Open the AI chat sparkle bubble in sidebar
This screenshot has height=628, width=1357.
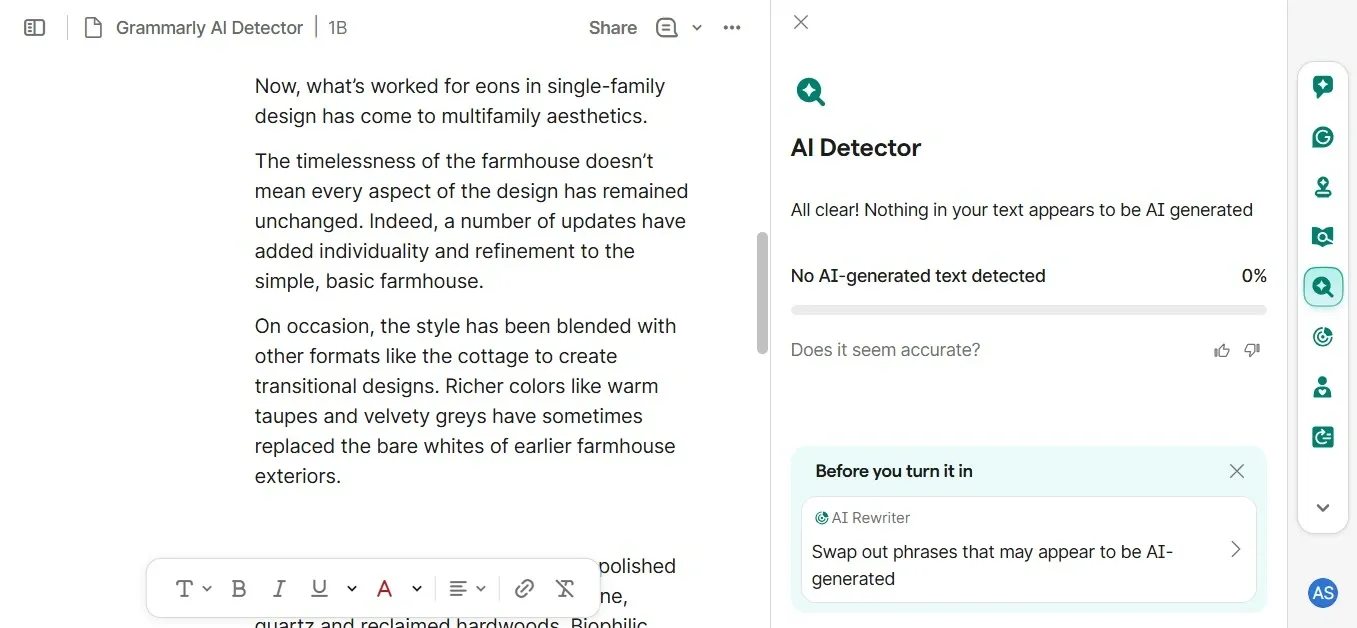click(1322, 87)
